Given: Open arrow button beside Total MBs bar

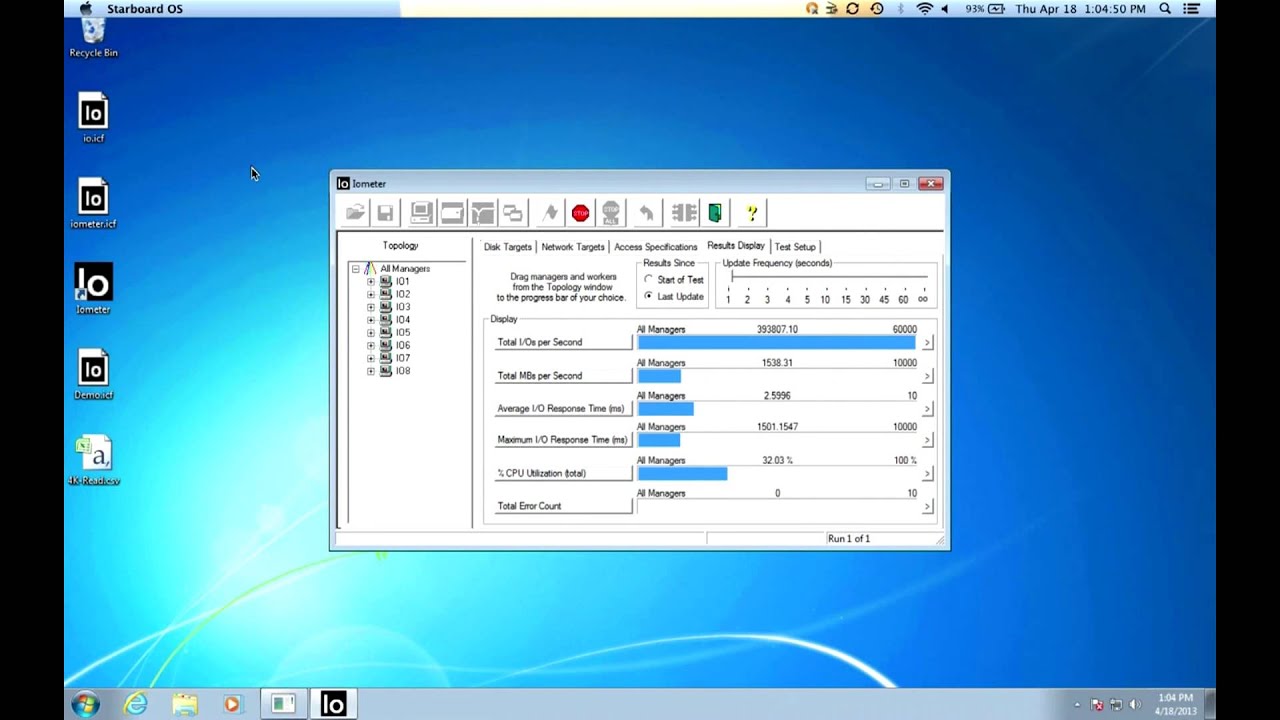Looking at the screenshot, I should (927, 376).
